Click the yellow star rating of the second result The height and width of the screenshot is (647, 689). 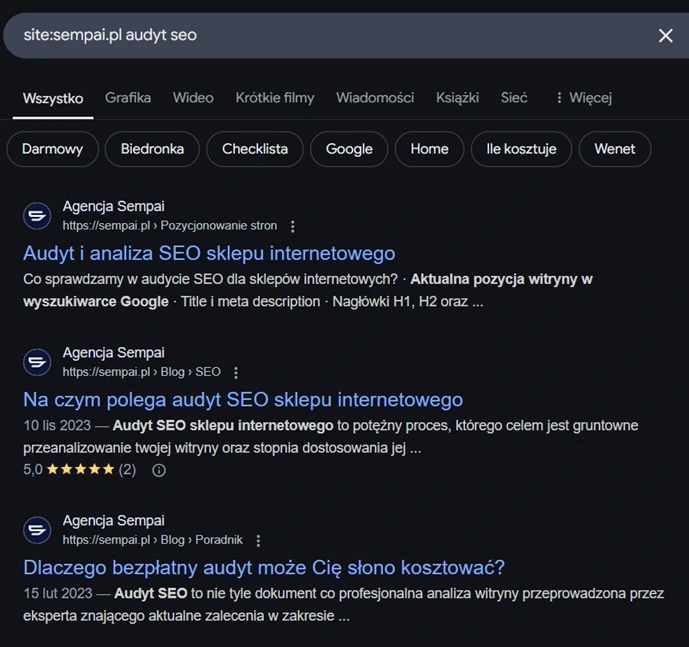[80, 469]
